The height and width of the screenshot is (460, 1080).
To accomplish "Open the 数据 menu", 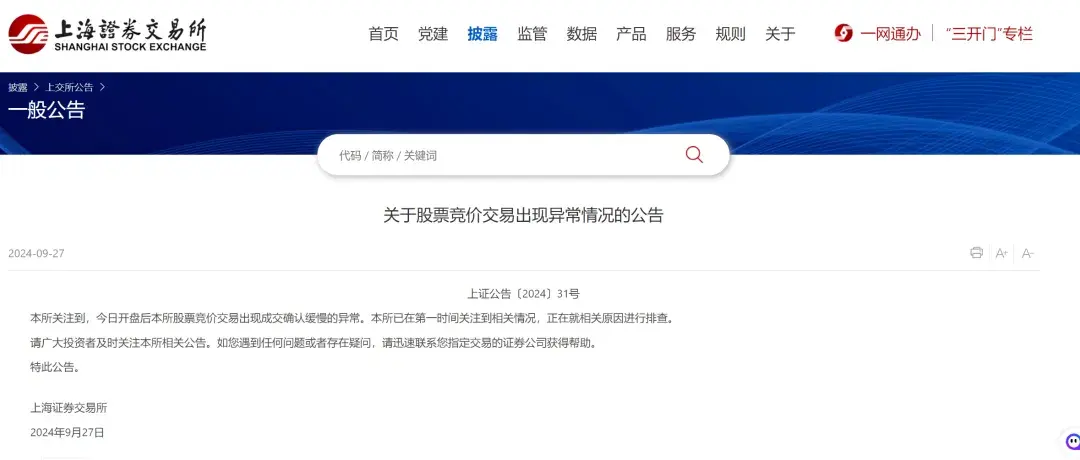I will click(582, 34).
